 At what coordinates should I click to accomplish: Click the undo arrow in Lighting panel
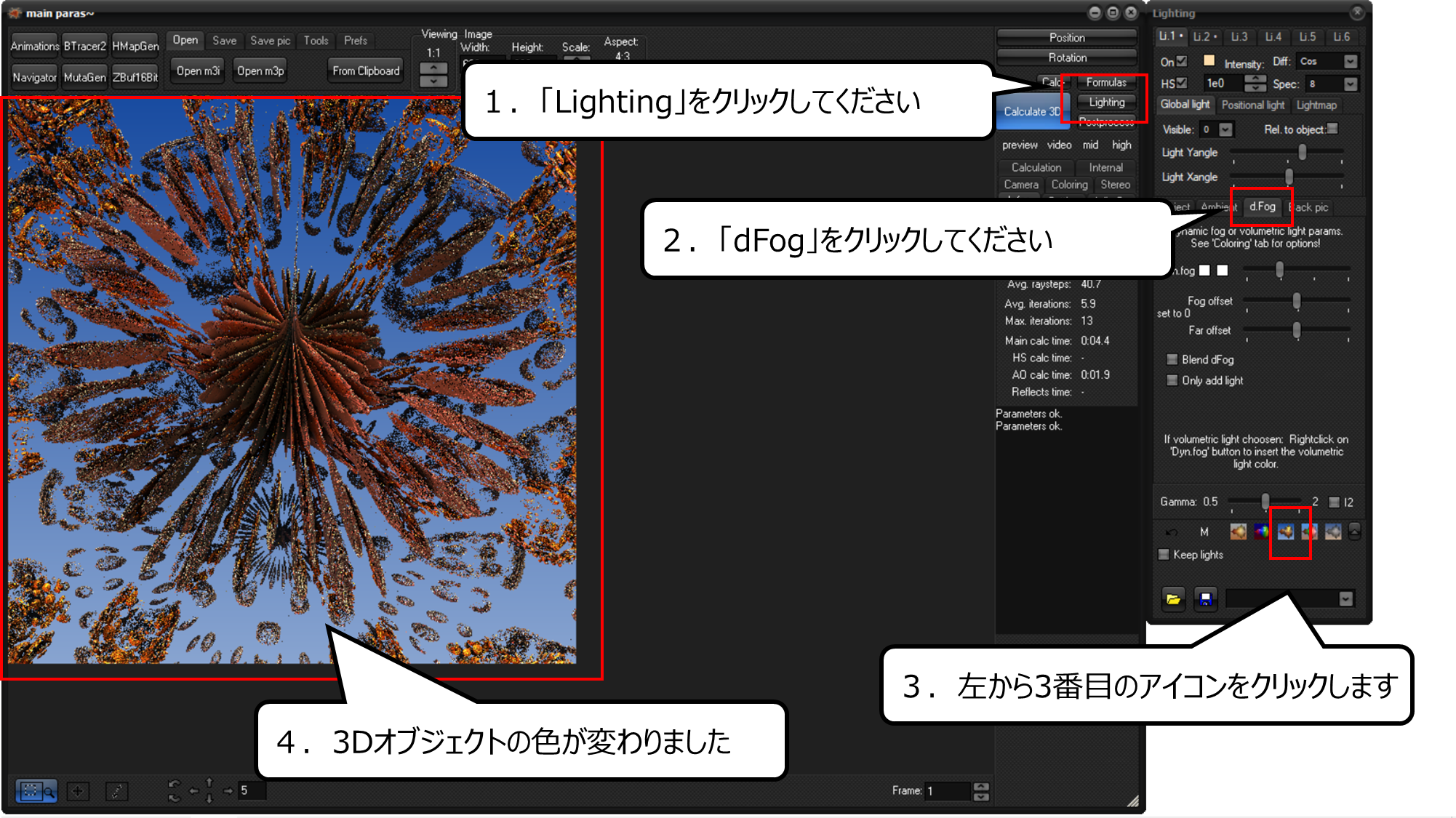(1172, 532)
